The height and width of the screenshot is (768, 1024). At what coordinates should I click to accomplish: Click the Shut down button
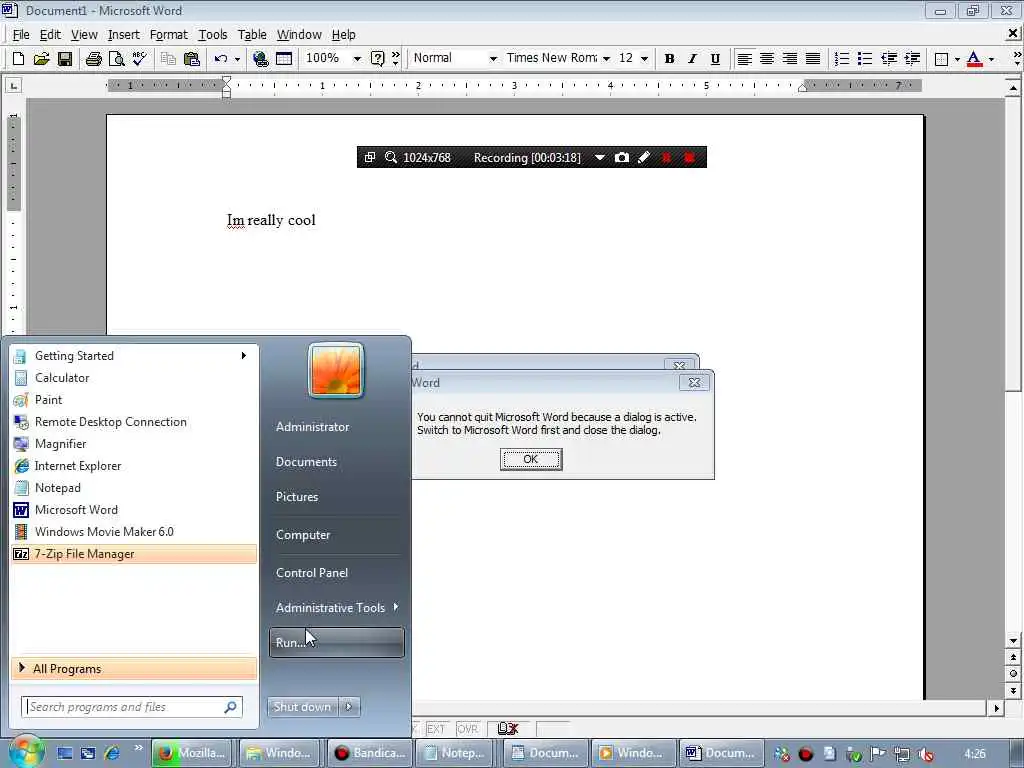click(303, 707)
